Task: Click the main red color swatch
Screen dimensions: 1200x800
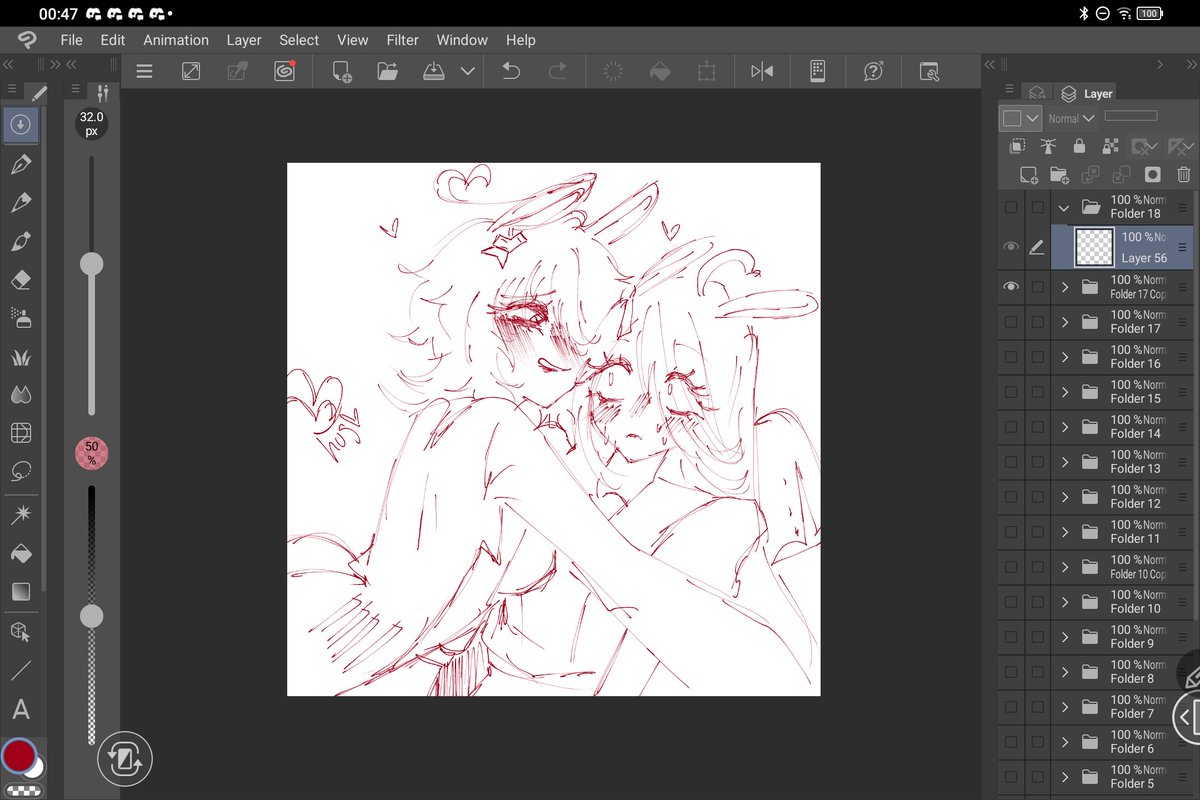Action: click(x=19, y=755)
